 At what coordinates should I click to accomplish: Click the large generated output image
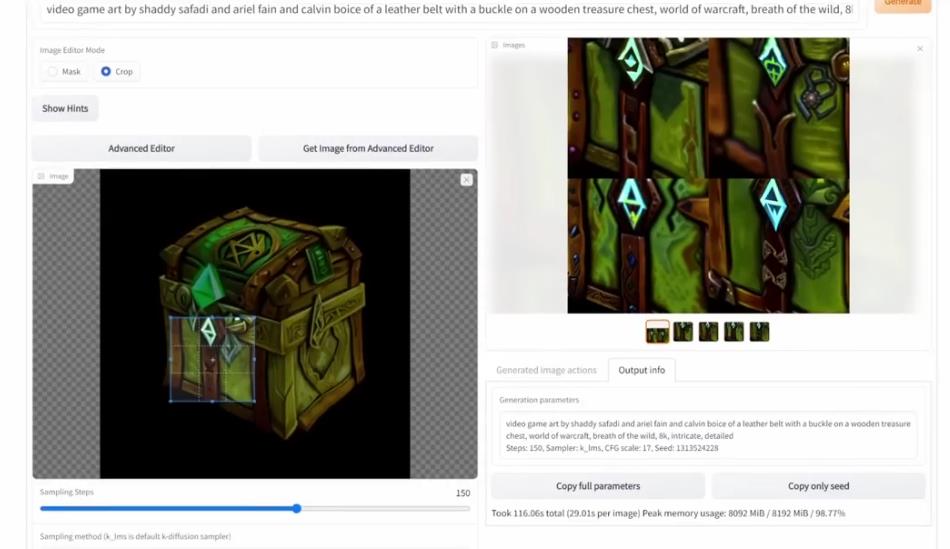[708, 176]
